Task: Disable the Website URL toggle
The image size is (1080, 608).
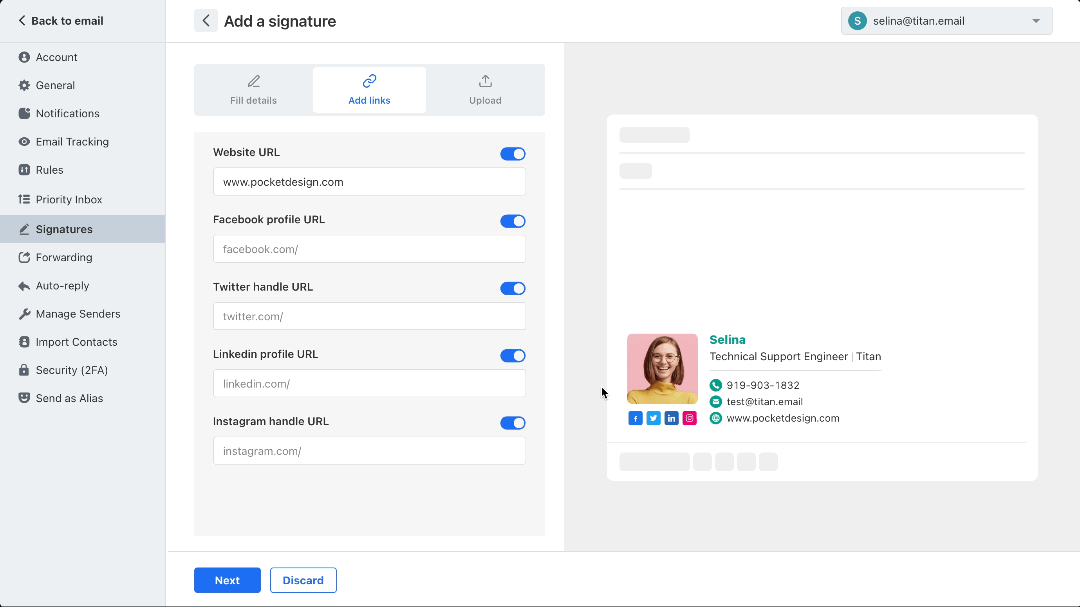Action: [512, 154]
